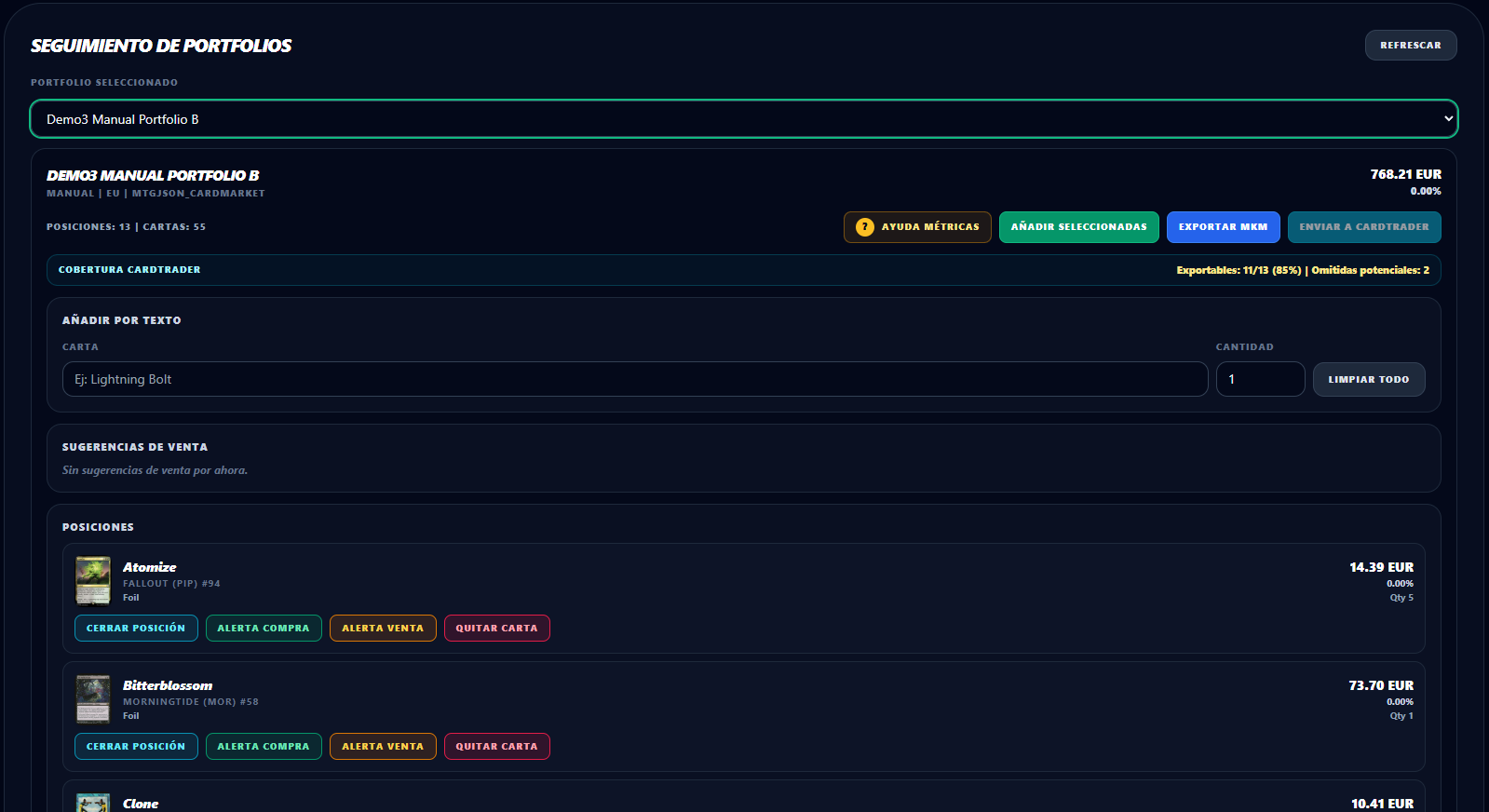Close the Atomize position
The height and width of the screenshot is (812, 1489).
pyautogui.click(x=136, y=629)
